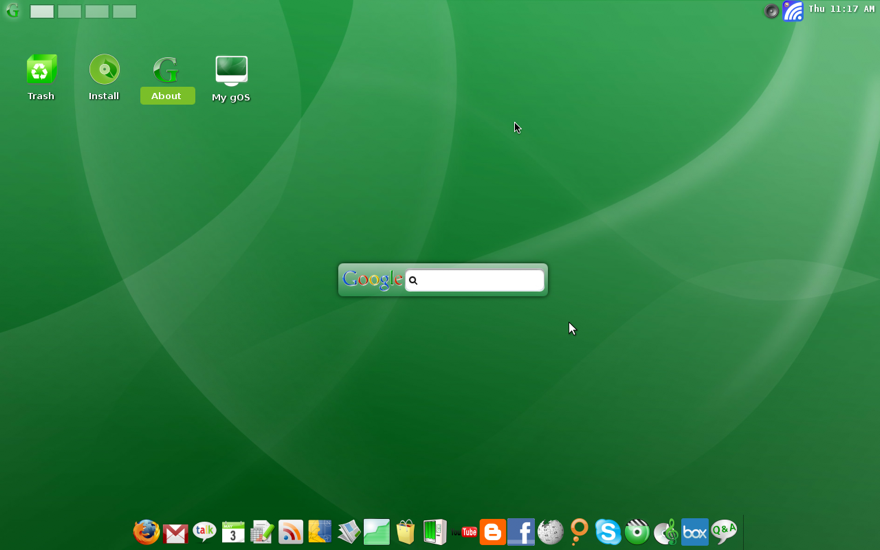
Task: Launch Skype from the dock
Action: [x=608, y=531]
